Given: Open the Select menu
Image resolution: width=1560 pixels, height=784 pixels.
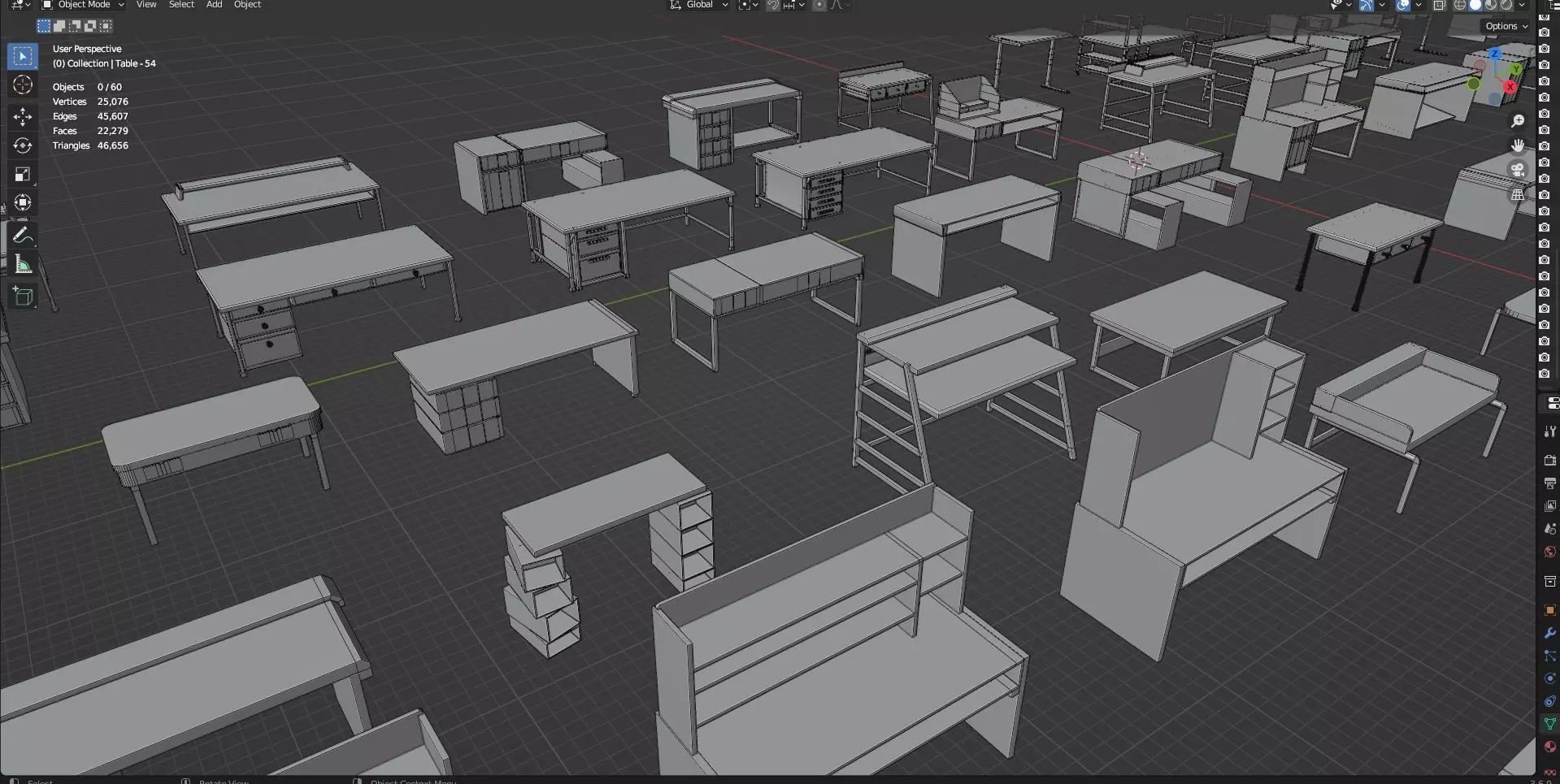Looking at the screenshot, I should (x=181, y=5).
